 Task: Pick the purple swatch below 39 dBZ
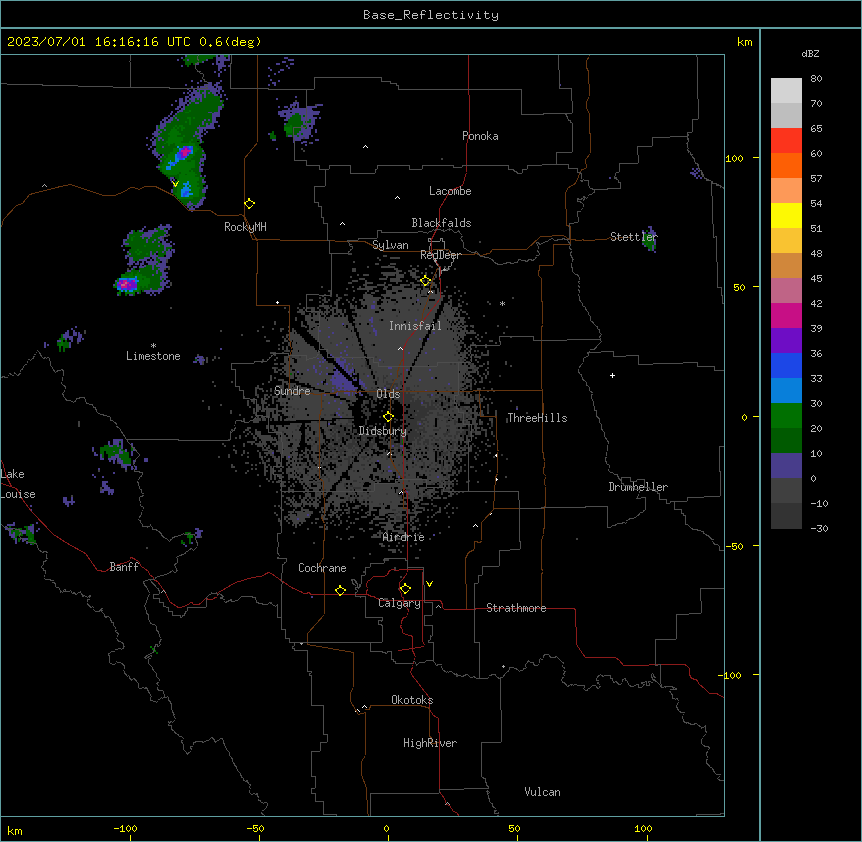click(x=786, y=340)
